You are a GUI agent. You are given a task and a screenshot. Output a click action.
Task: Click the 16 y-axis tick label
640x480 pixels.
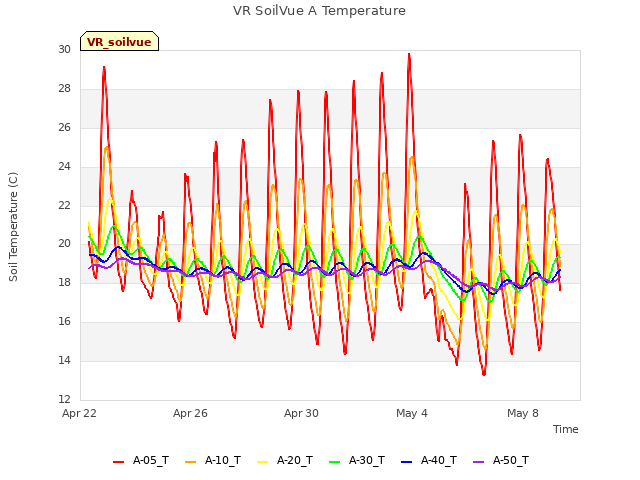(x=64, y=321)
